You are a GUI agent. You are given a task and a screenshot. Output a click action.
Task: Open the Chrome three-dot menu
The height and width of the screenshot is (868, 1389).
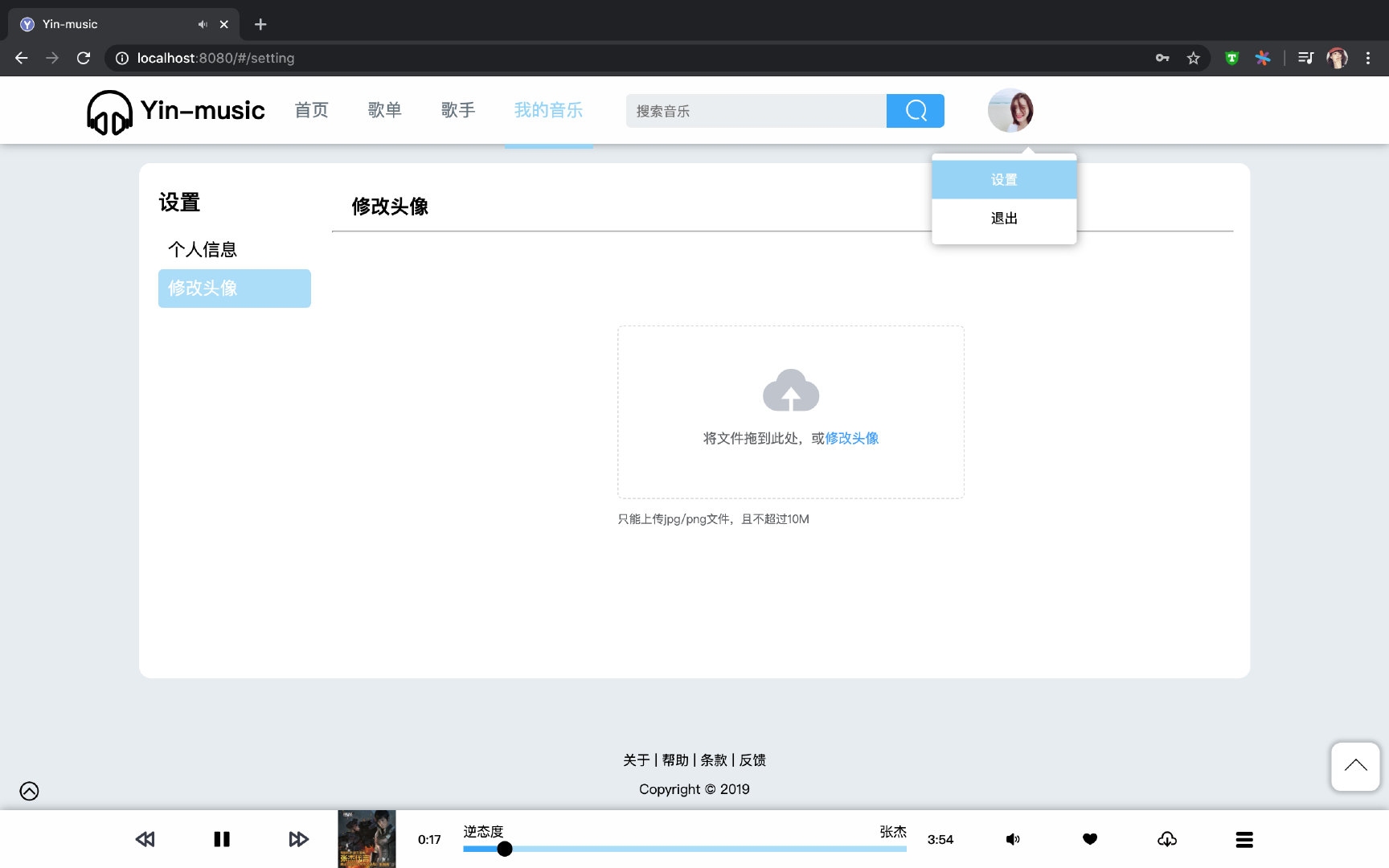1368,58
